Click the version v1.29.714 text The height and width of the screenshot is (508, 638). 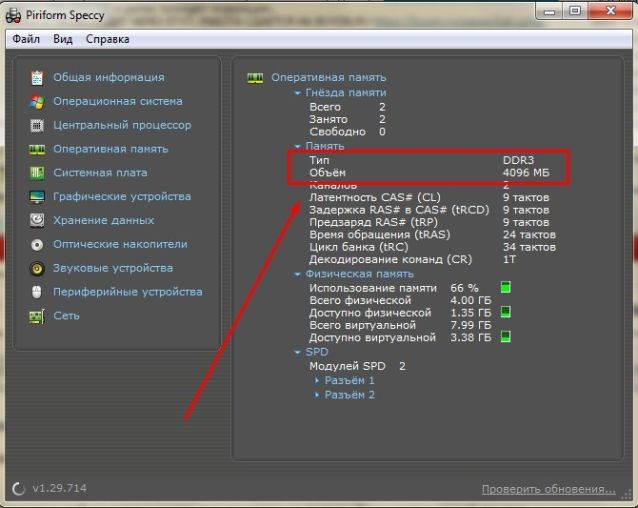(x=59, y=488)
